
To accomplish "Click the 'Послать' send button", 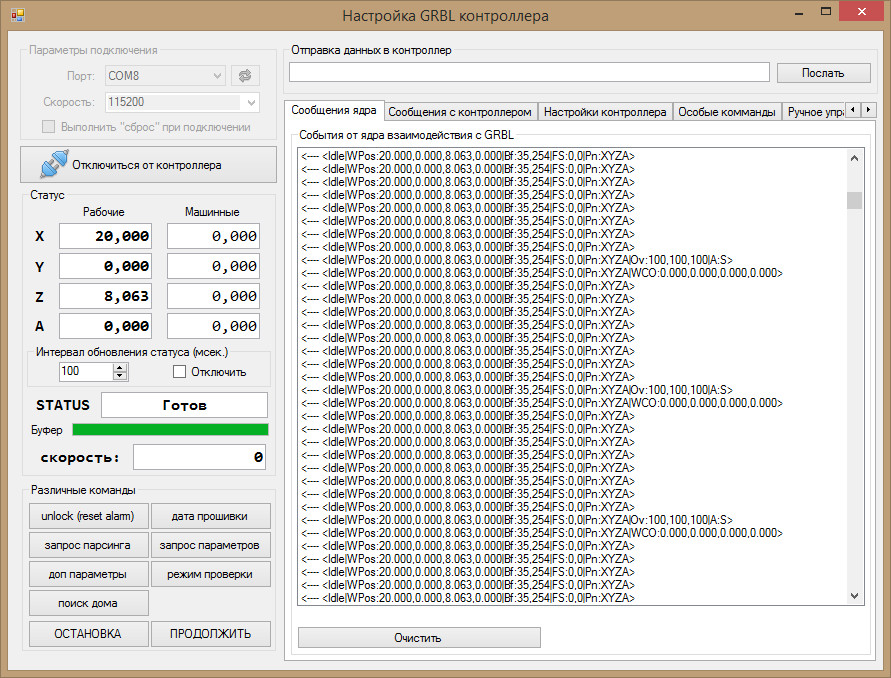I will pos(823,73).
